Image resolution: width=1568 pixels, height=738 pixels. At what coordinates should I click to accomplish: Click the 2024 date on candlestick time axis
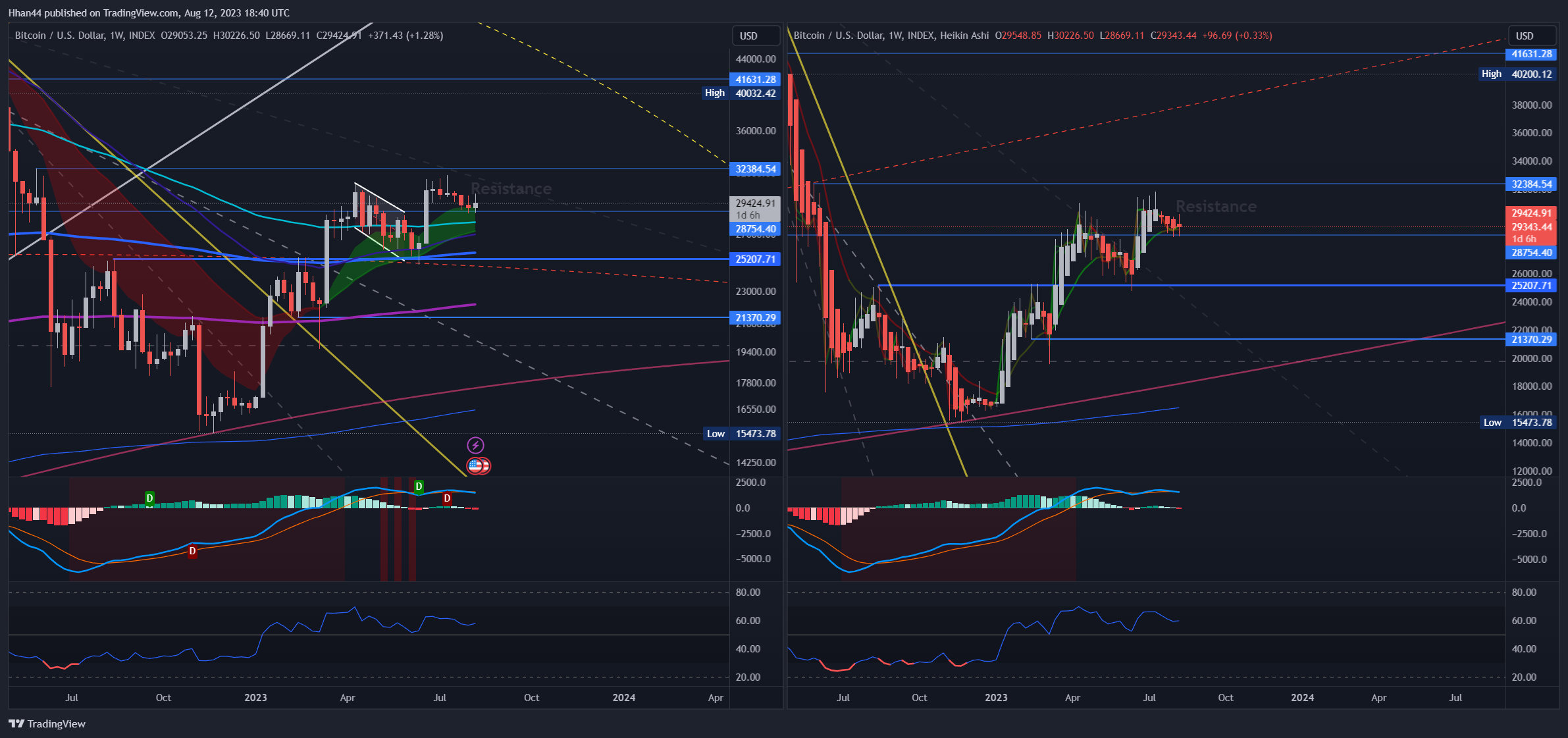pos(624,698)
